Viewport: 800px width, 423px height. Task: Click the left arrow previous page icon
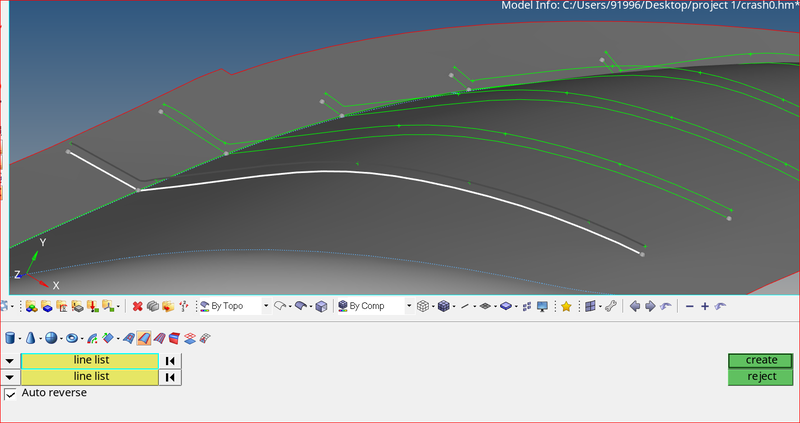[635, 306]
